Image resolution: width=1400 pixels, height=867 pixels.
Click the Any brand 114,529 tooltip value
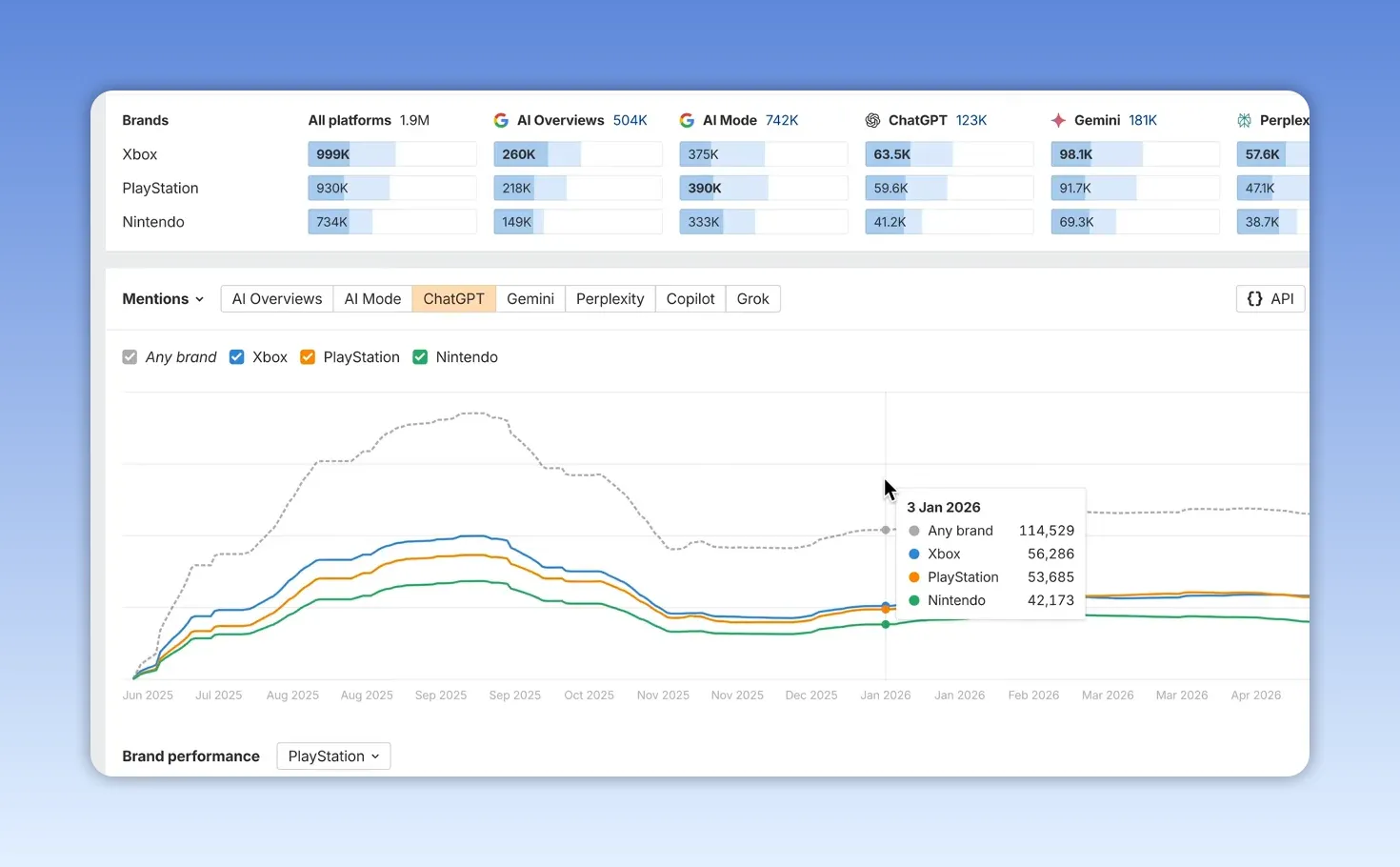1047,531
